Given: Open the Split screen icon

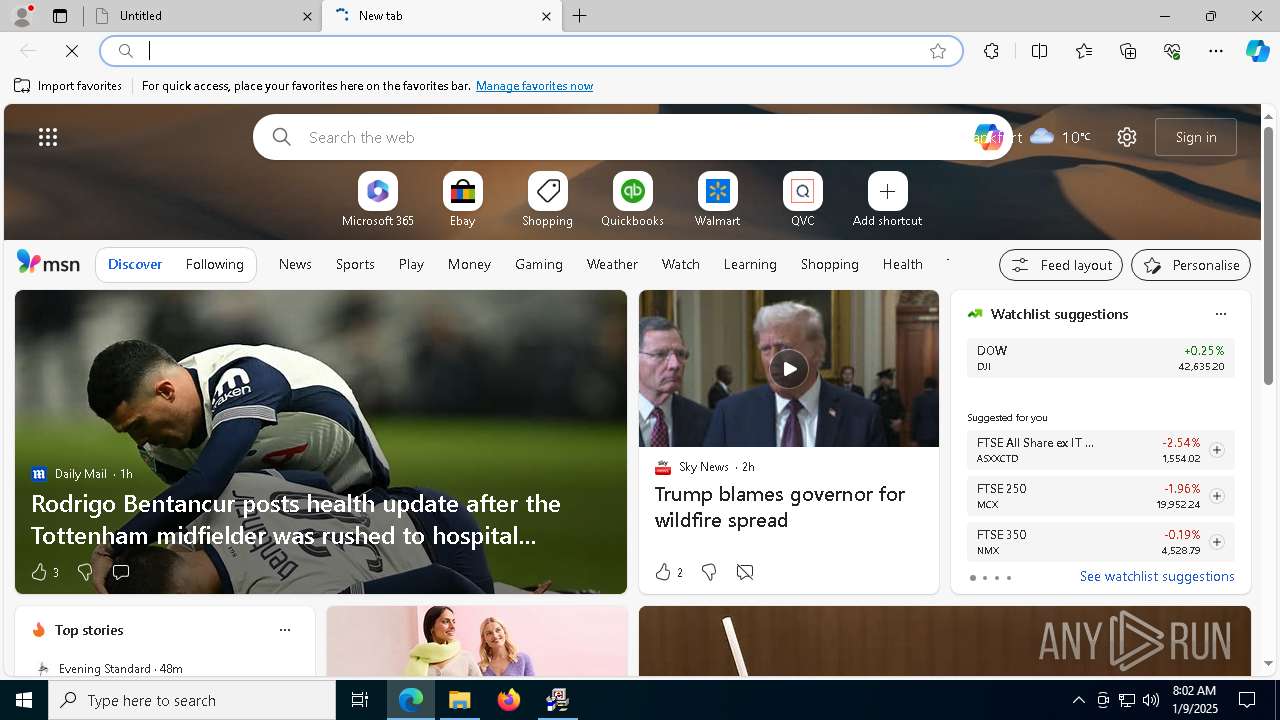Looking at the screenshot, I should pos(1039,51).
